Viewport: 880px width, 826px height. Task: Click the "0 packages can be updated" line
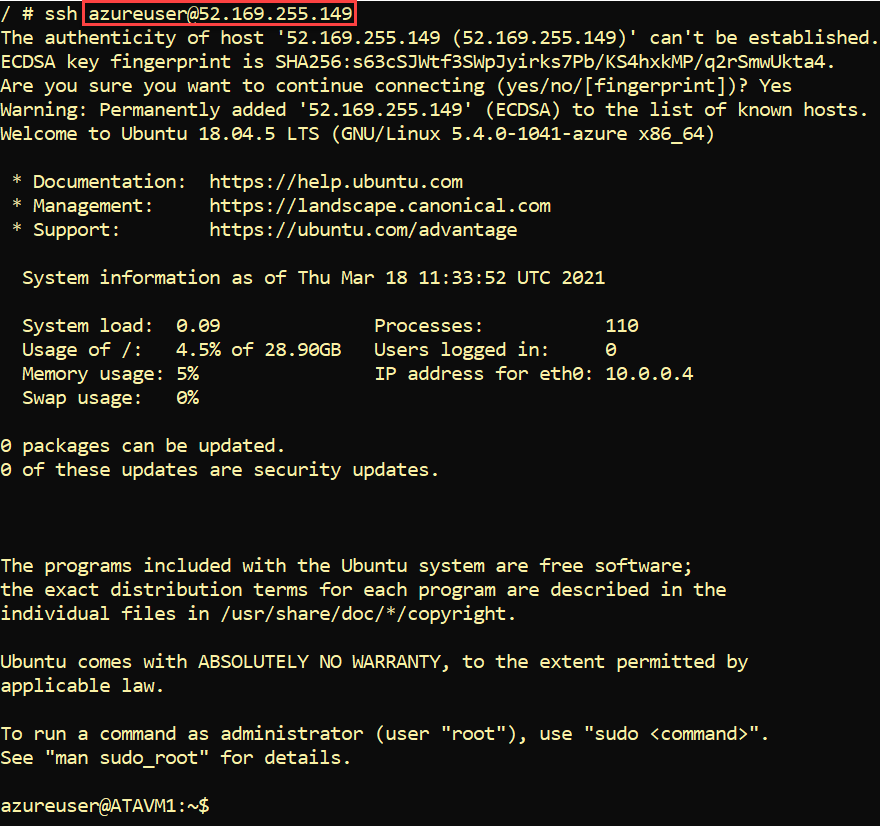tap(143, 446)
